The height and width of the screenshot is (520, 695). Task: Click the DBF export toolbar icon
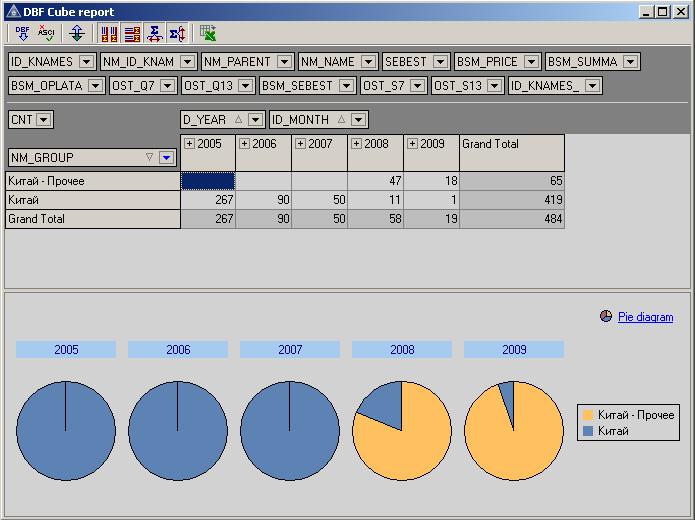tap(23, 33)
